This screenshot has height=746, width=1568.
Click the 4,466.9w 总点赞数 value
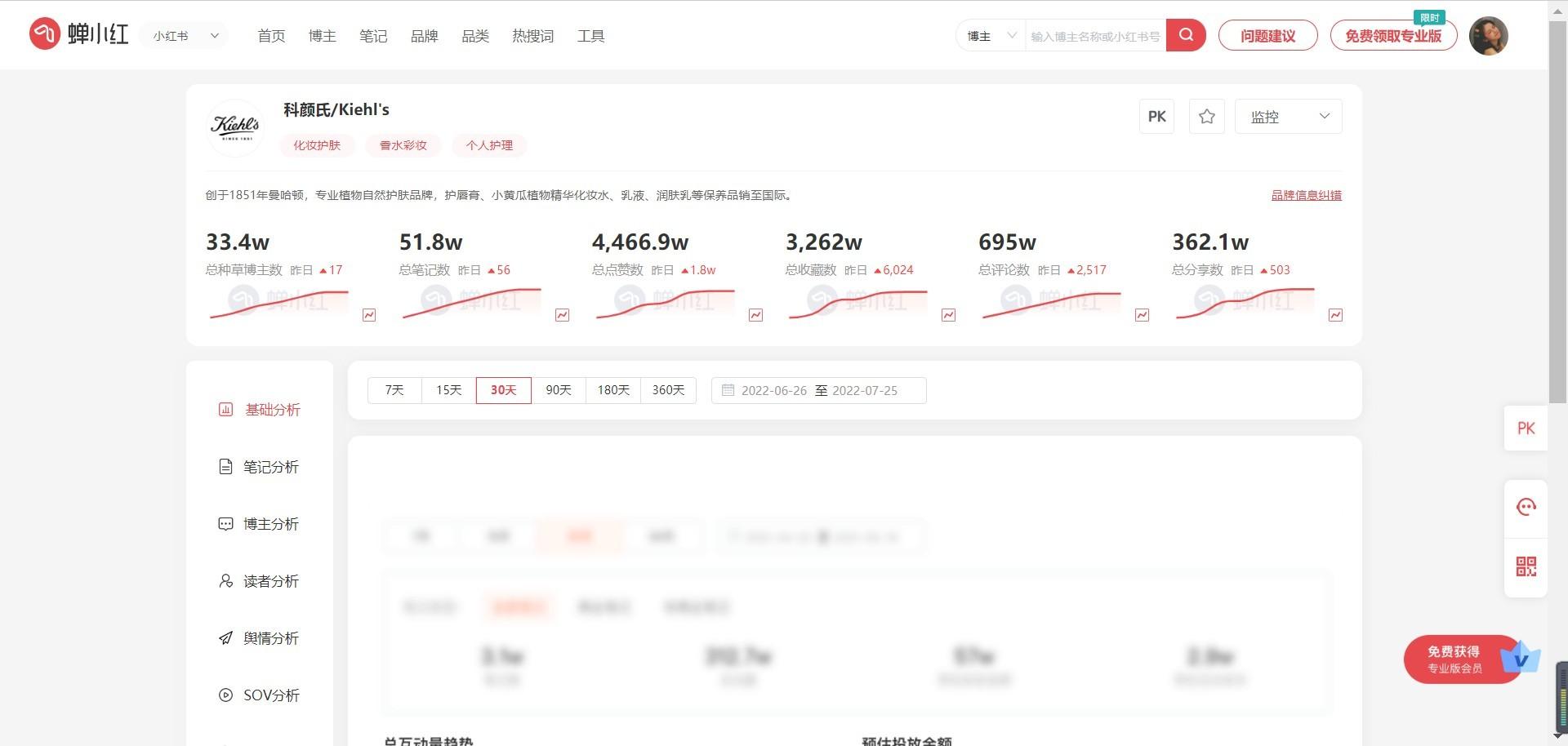(640, 242)
